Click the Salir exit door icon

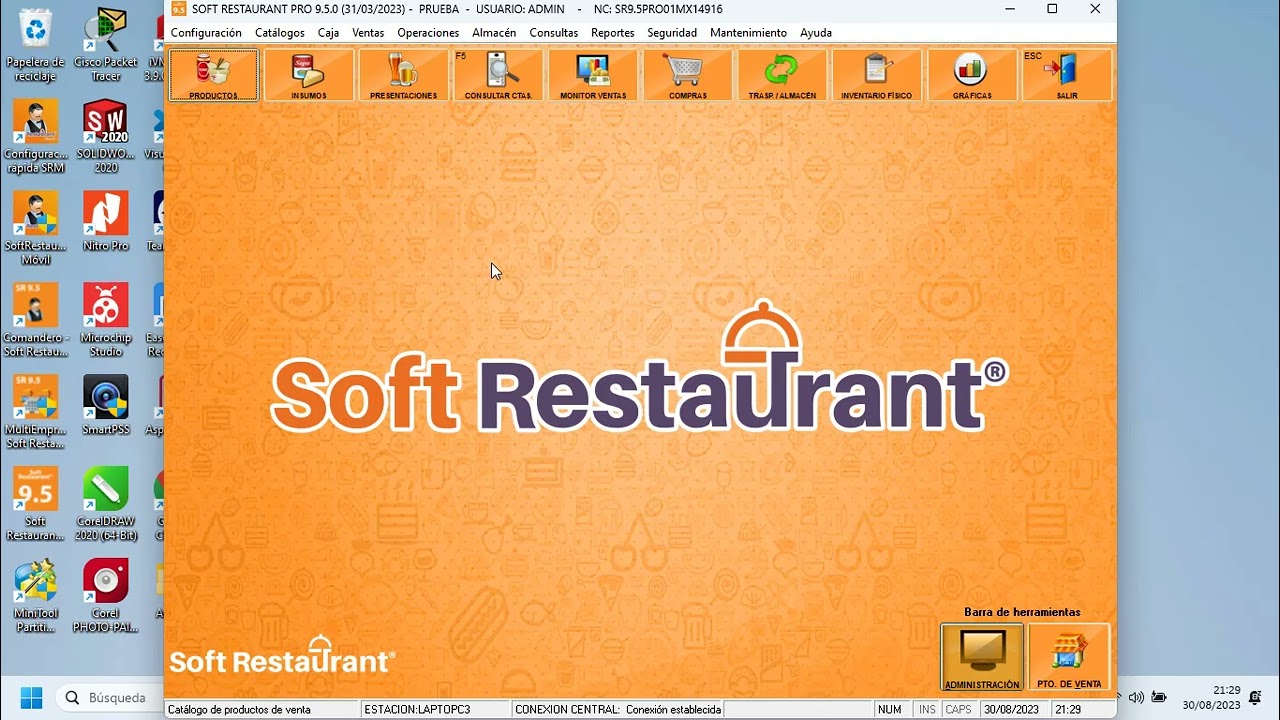coord(1066,75)
